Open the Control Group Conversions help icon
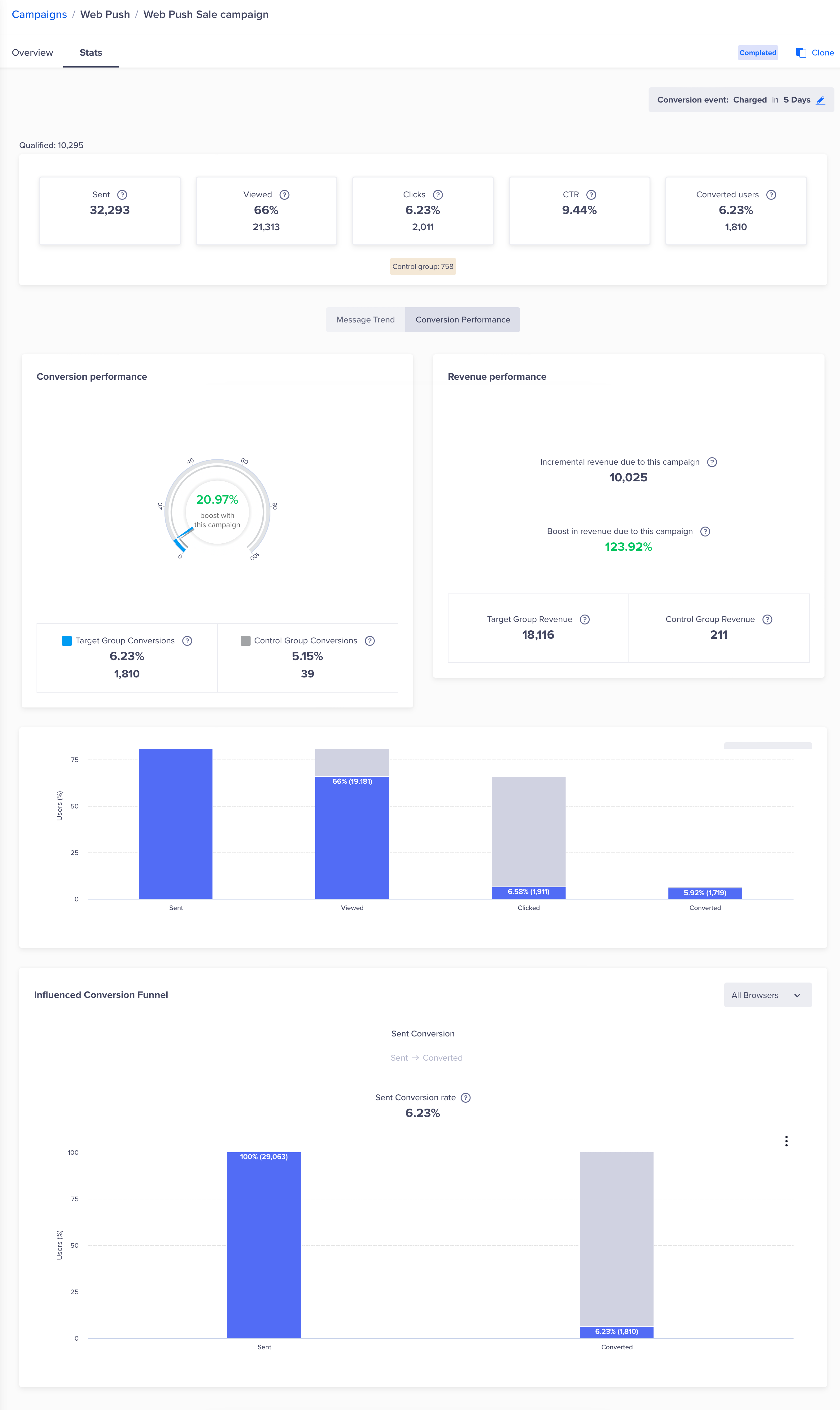 (370, 641)
